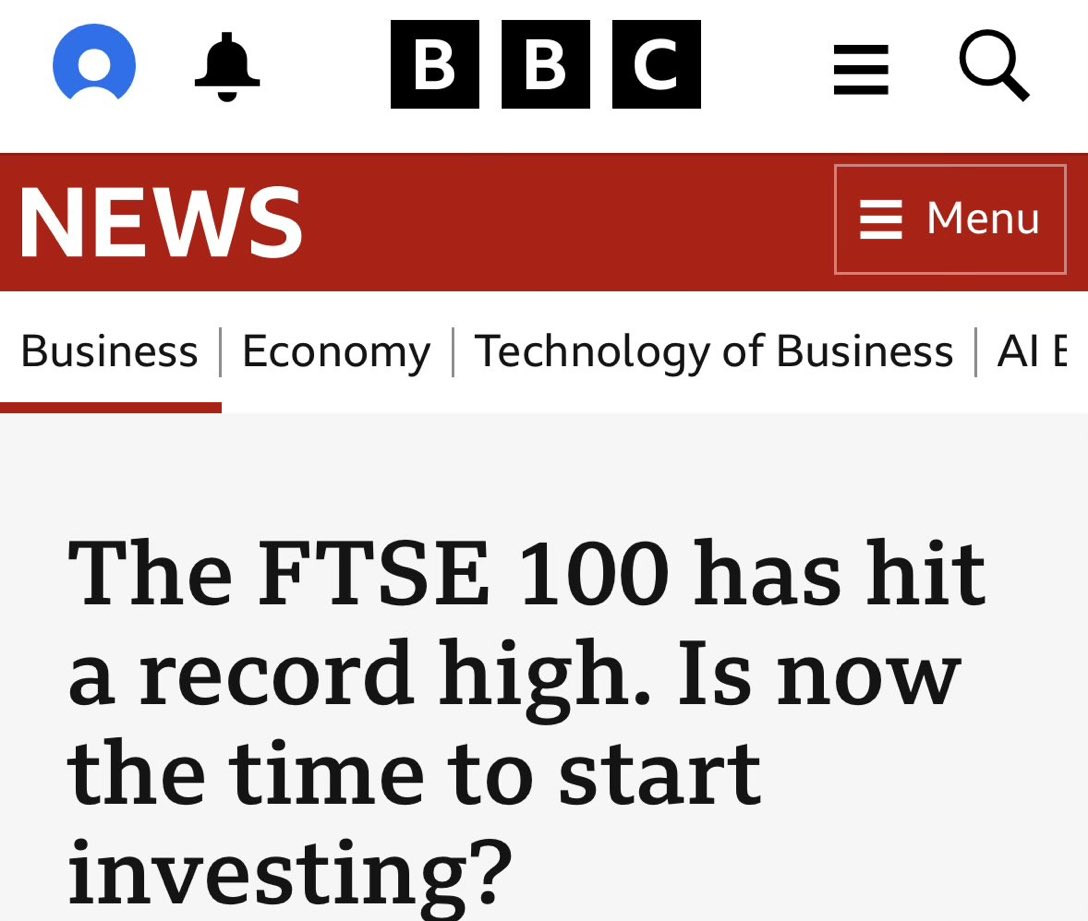Go to BBC News home via NEWS logo

coord(161,223)
